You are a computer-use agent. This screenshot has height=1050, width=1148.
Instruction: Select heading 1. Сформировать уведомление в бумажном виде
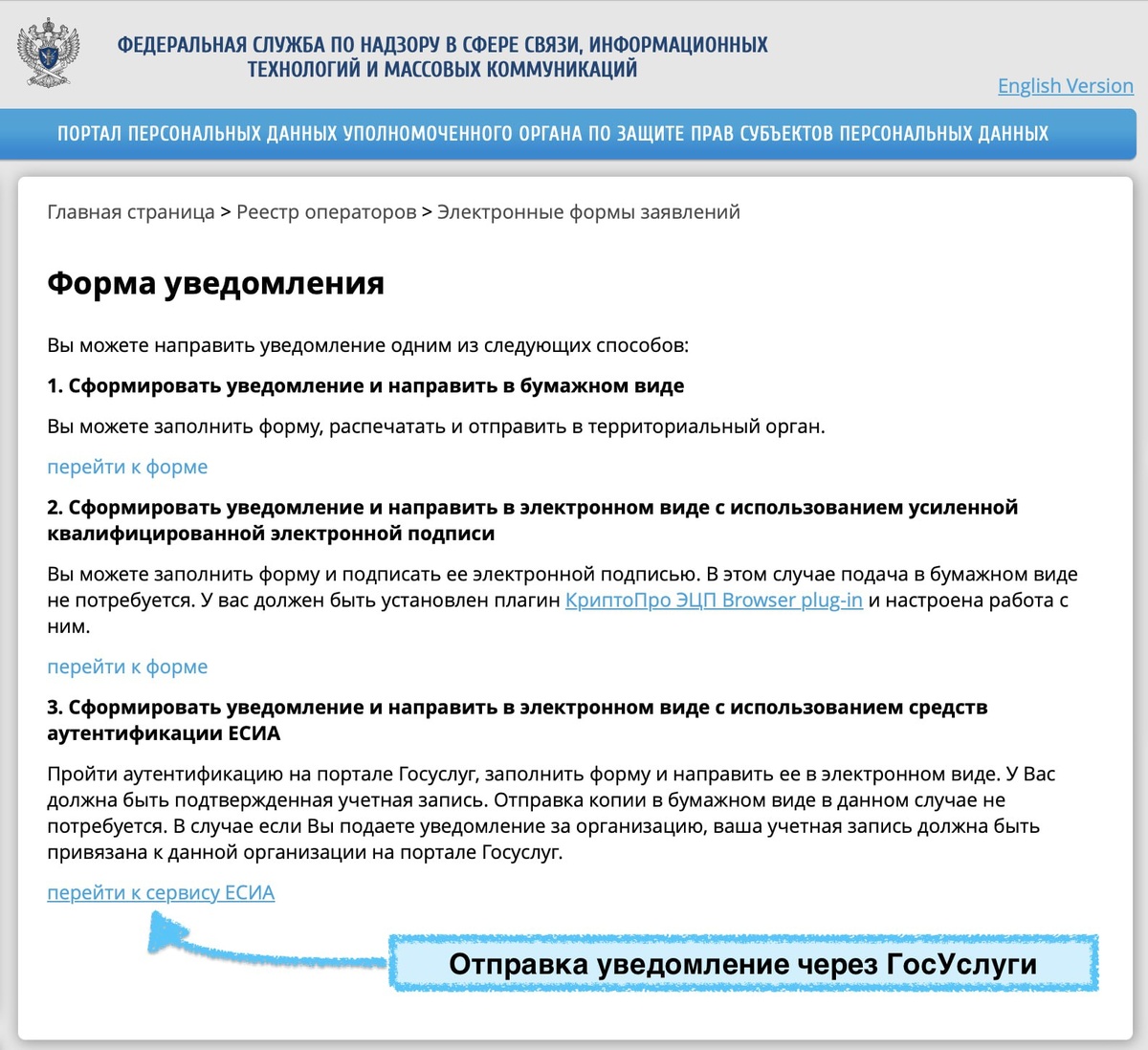pyautogui.click(x=365, y=386)
